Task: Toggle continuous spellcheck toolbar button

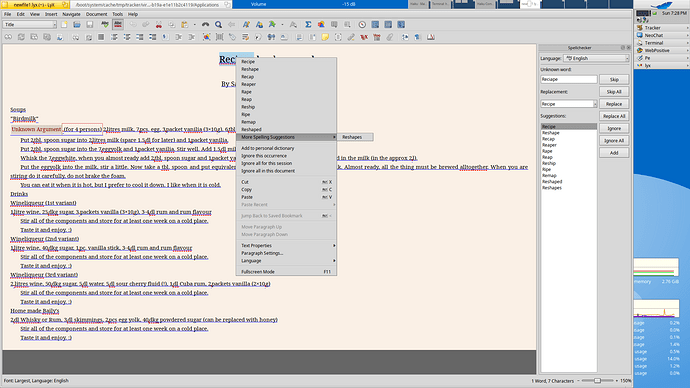Action: pyautogui.click(x=118, y=25)
